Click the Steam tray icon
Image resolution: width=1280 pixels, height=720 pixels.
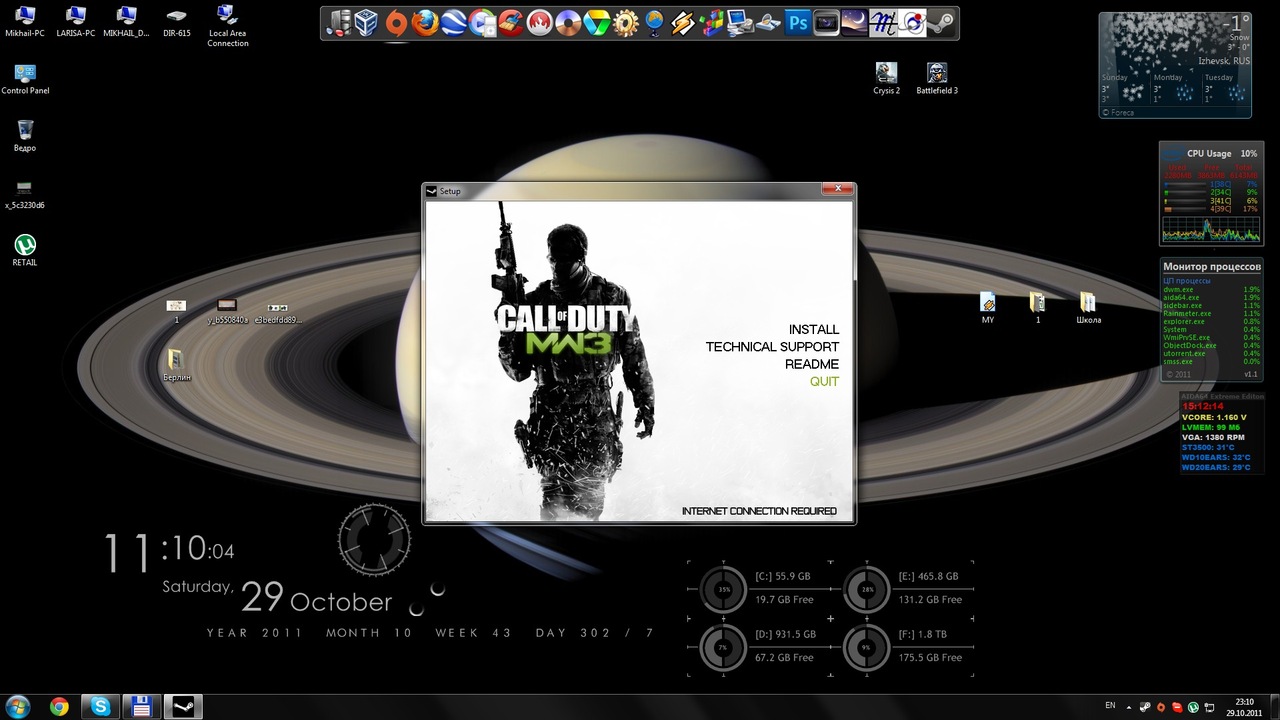1145,707
